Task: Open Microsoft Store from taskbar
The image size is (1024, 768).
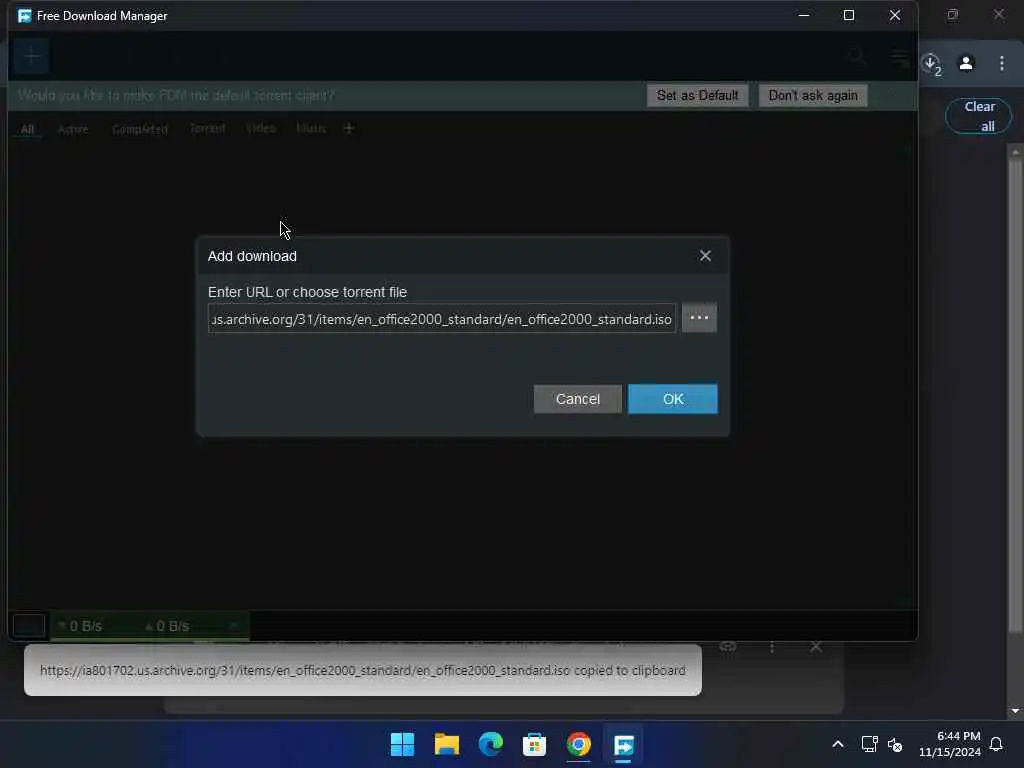Action: pos(534,744)
